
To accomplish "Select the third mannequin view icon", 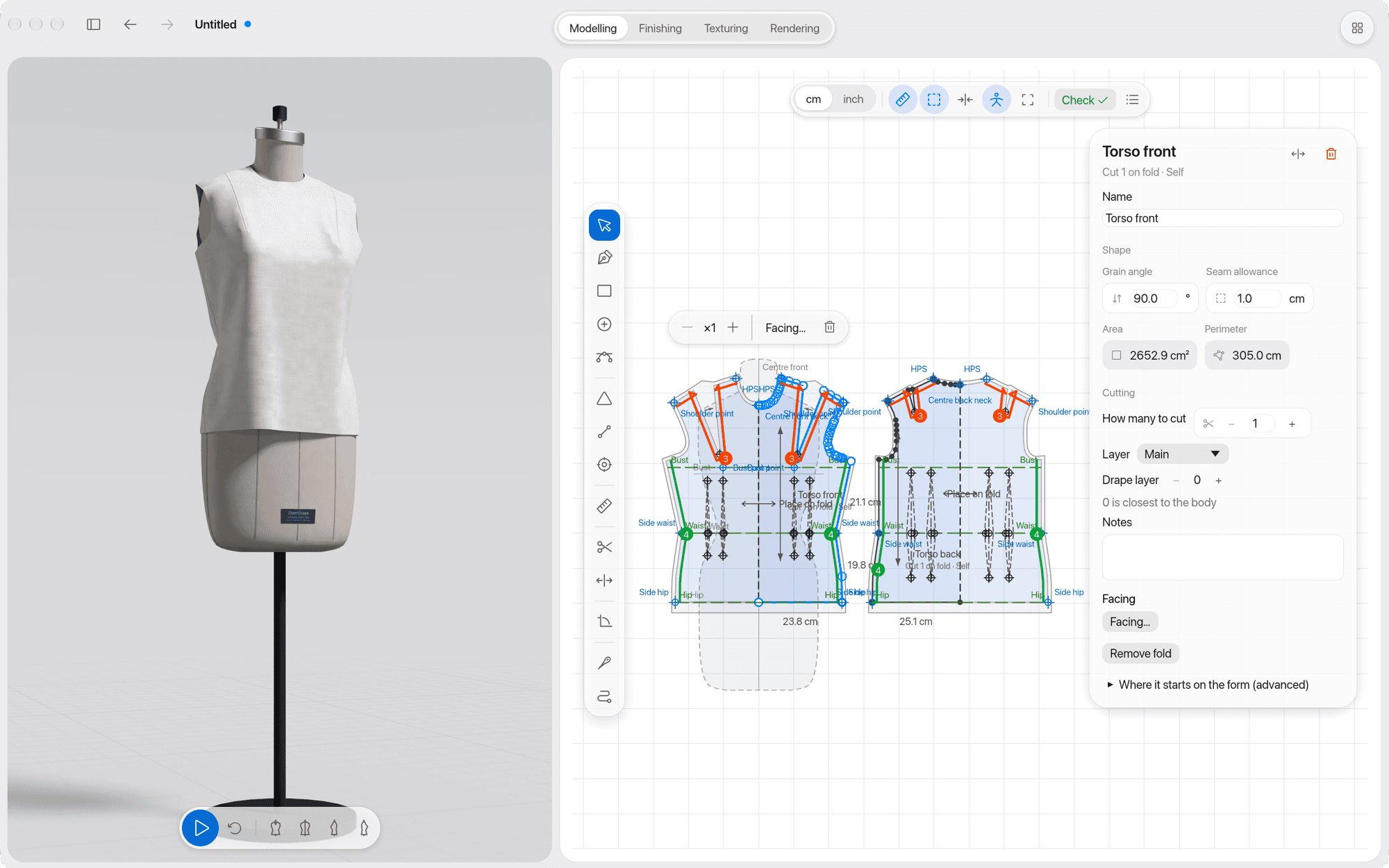I will point(334,828).
